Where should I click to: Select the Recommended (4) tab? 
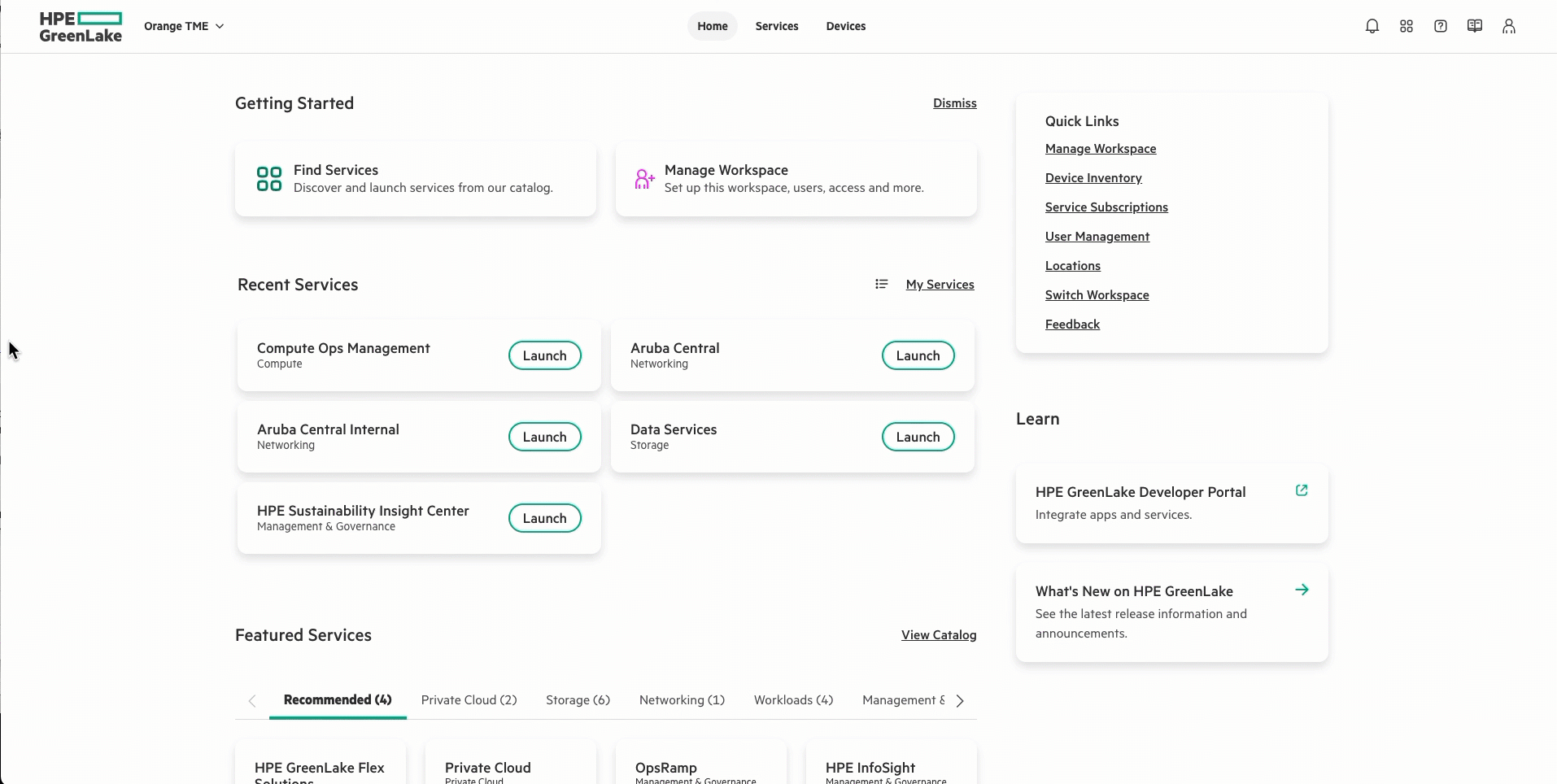(338, 700)
